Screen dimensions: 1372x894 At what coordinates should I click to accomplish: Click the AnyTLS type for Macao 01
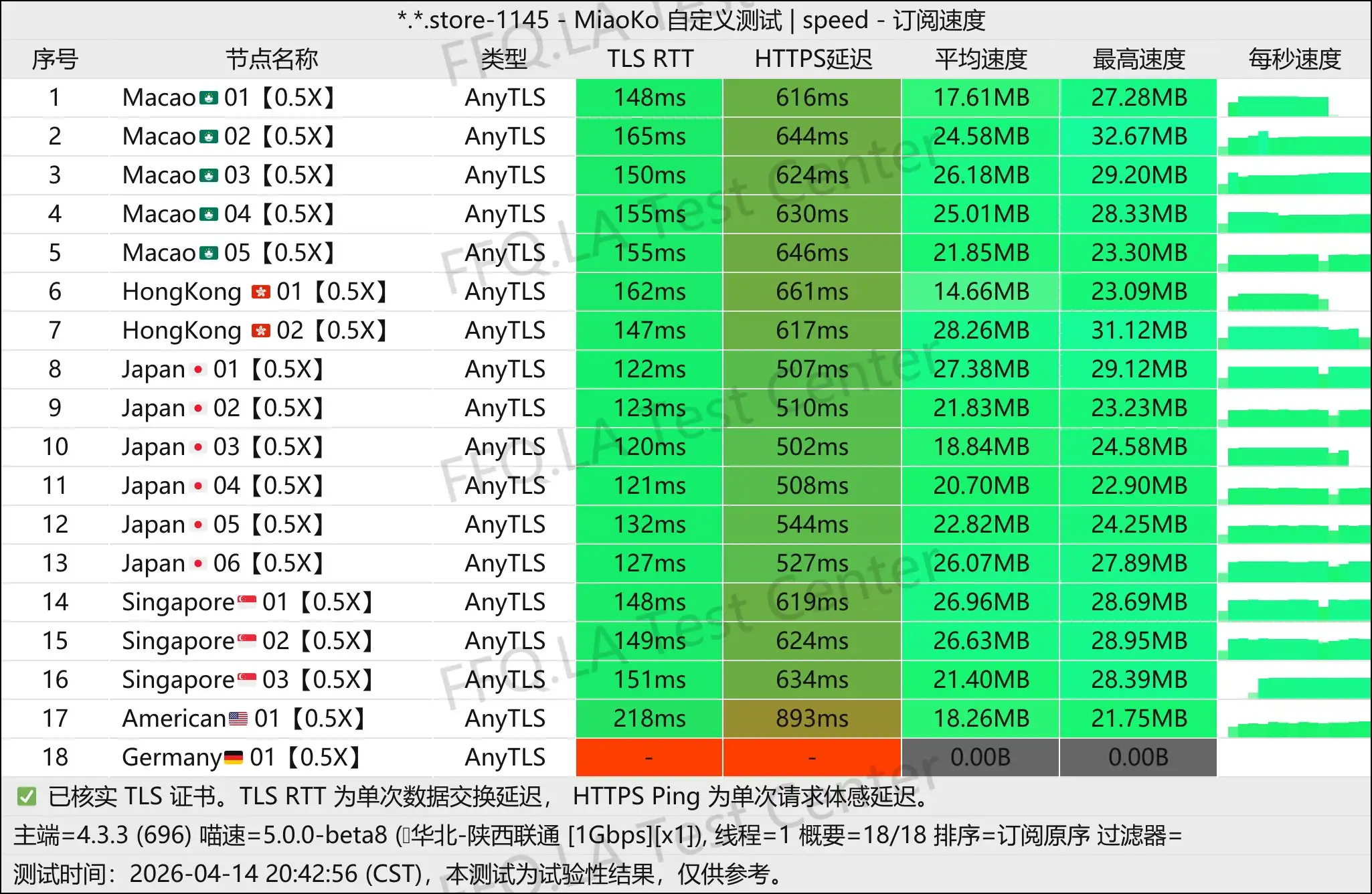[x=505, y=98]
